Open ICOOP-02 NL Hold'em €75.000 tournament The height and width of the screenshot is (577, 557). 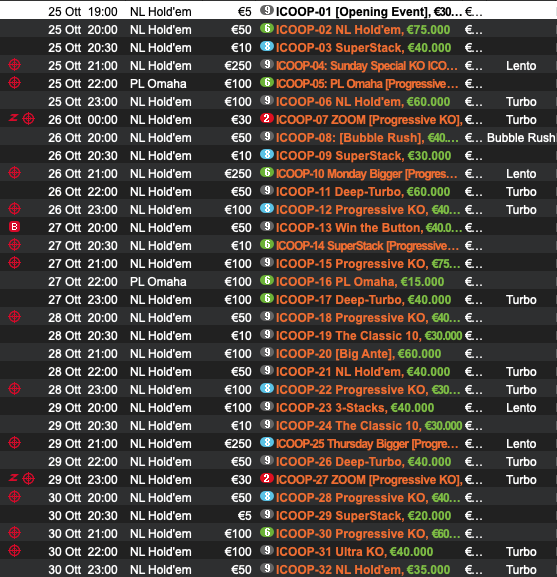click(x=363, y=30)
